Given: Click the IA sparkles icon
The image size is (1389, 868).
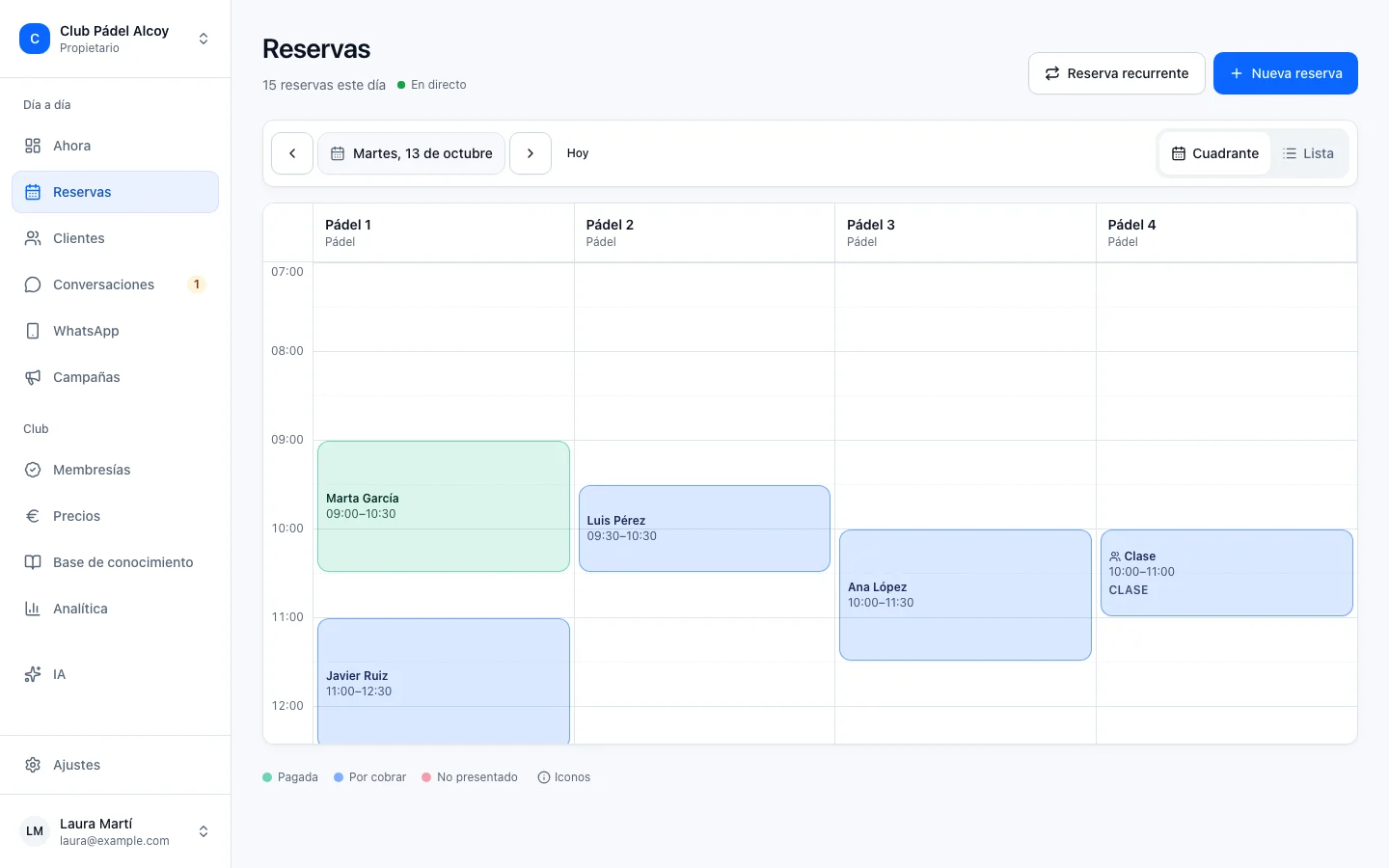Looking at the screenshot, I should pos(33,674).
